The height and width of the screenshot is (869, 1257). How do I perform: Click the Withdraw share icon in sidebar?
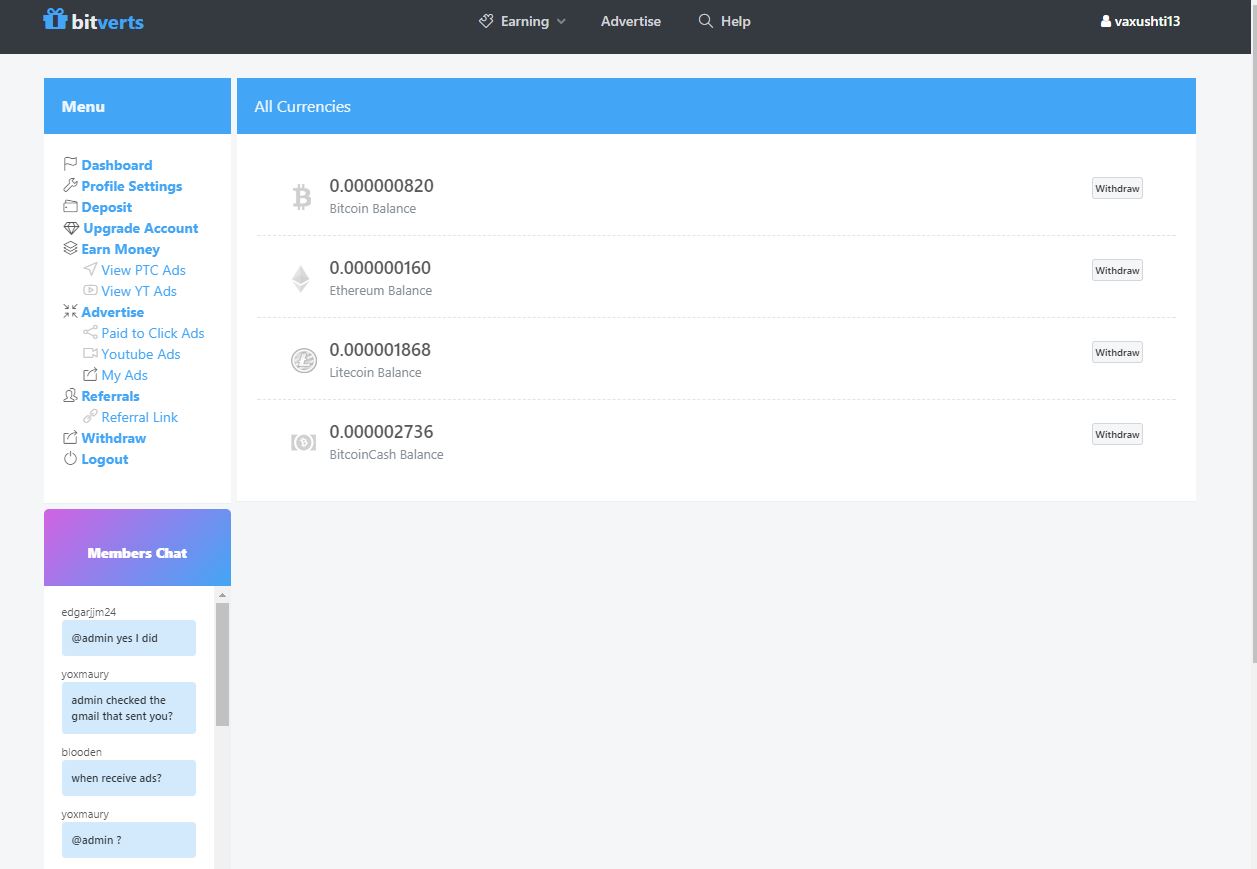pos(70,438)
